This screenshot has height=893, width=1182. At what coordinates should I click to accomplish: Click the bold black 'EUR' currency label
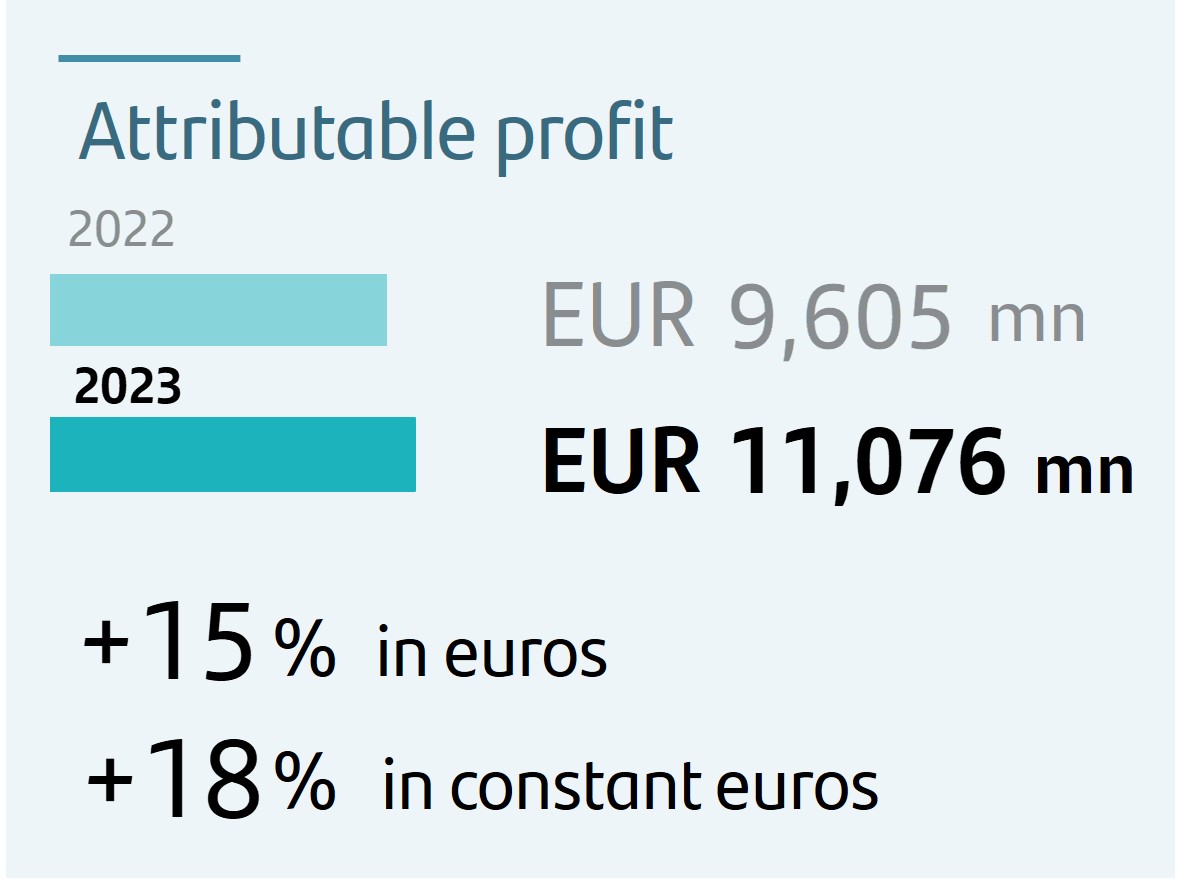pos(621,461)
